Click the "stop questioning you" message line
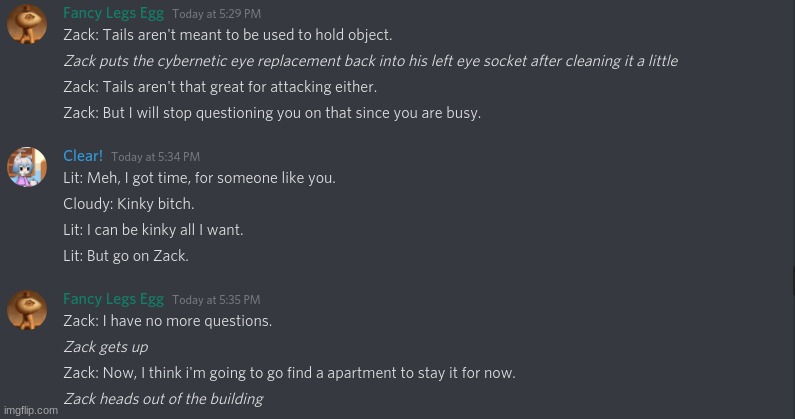The width and height of the screenshot is (795, 419). [x=272, y=113]
